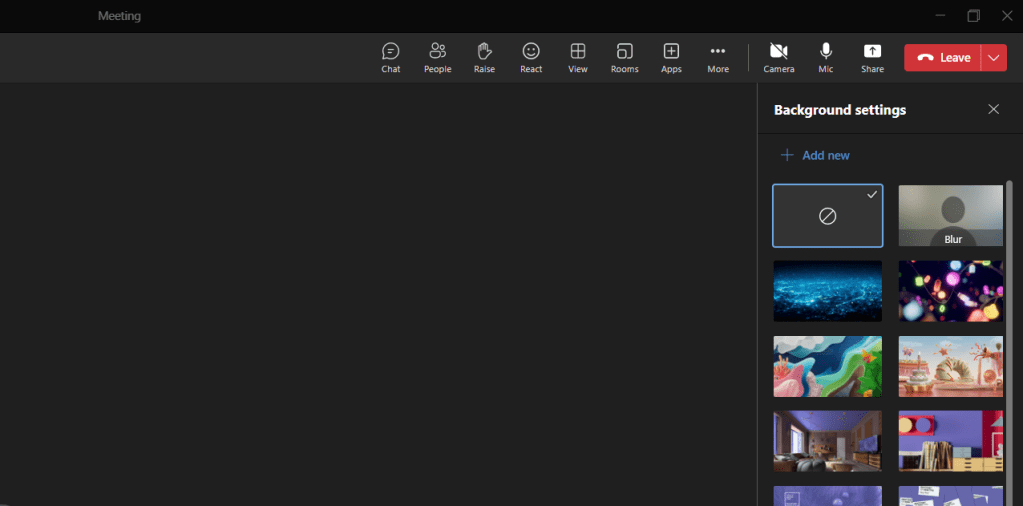Click Add new background link
Image resolution: width=1023 pixels, height=506 pixels.
coord(816,155)
